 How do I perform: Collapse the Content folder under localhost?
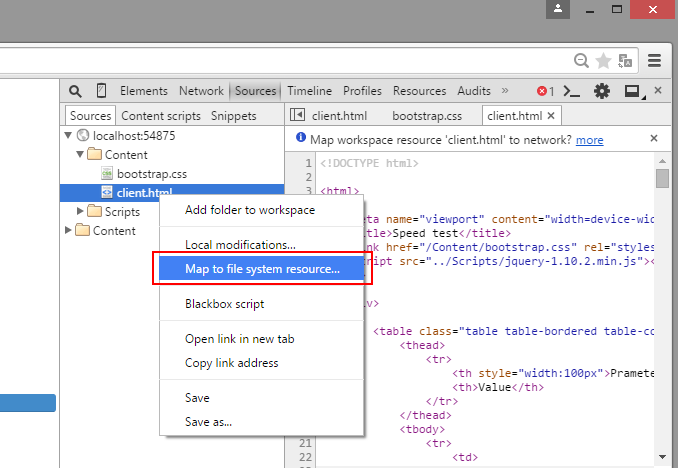click(80, 154)
